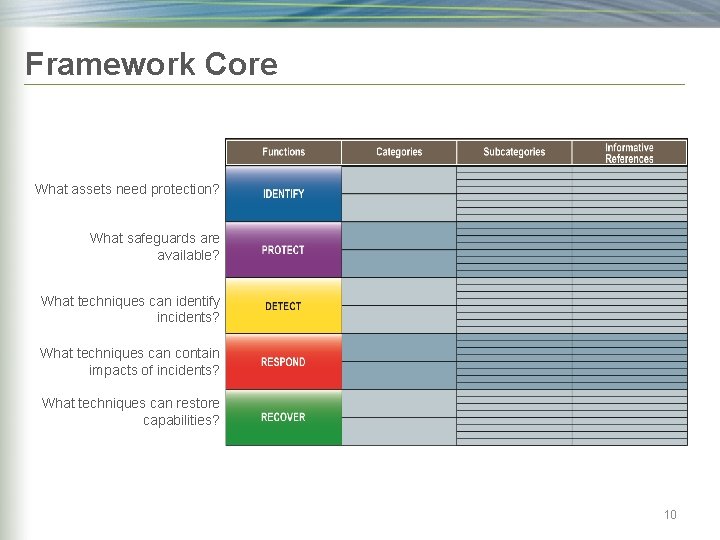720x540 pixels.
Task: Click the red RESPOND function block
Action: pos(284,362)
